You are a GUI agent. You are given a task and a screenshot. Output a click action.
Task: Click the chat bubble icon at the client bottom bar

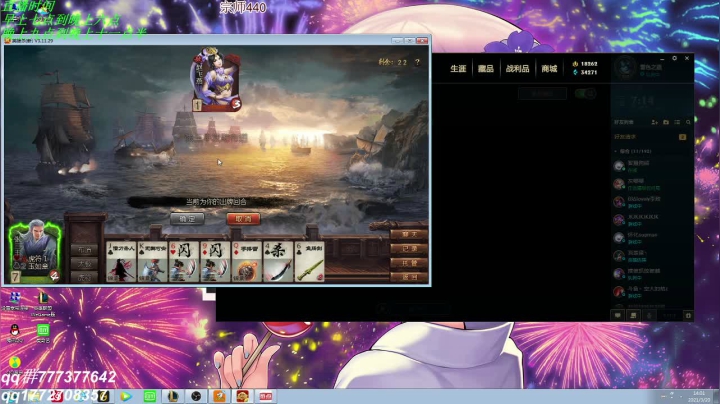pyautogui.click(x=618, y=315)
